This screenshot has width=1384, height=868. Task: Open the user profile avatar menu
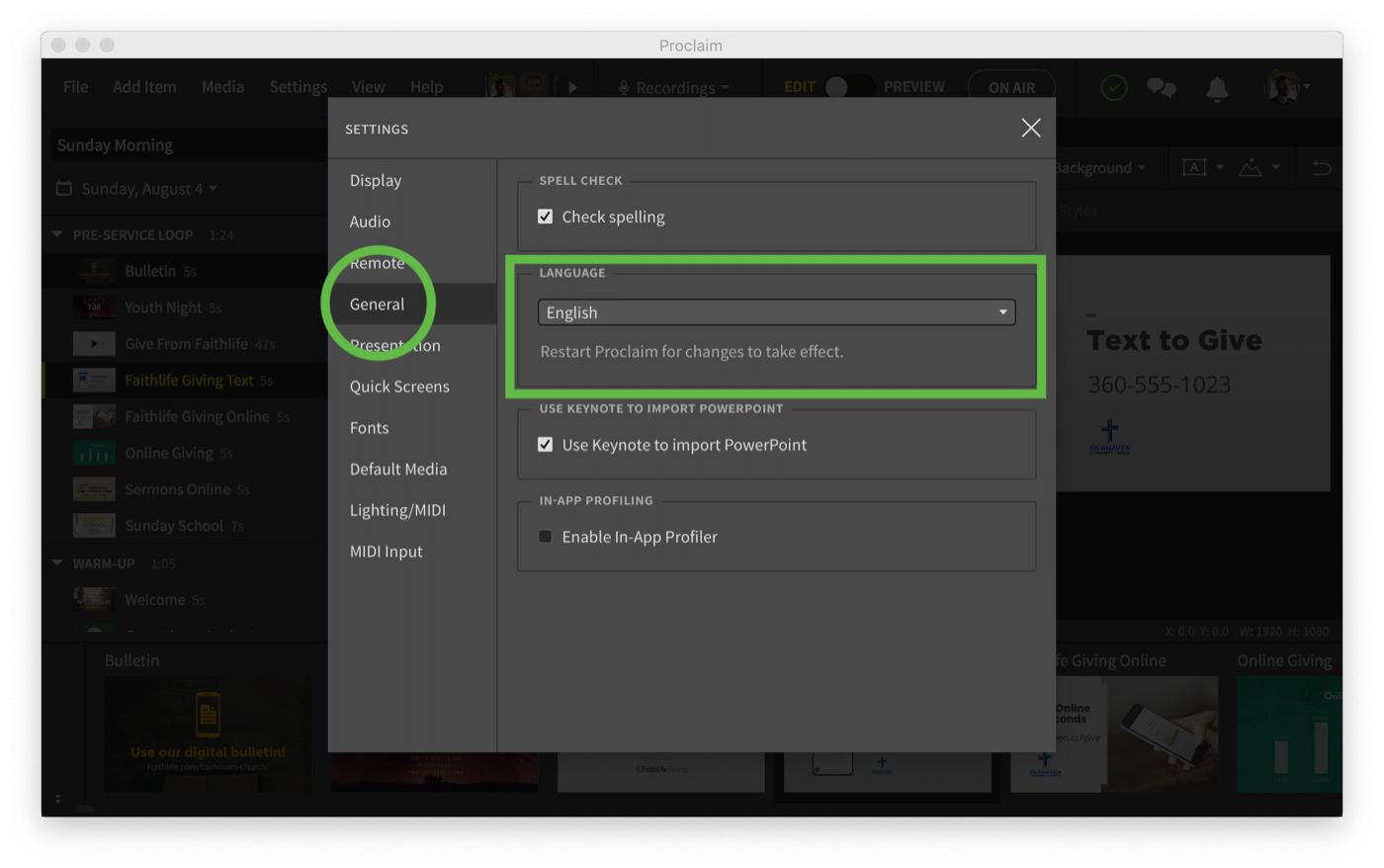point(1287,87)
